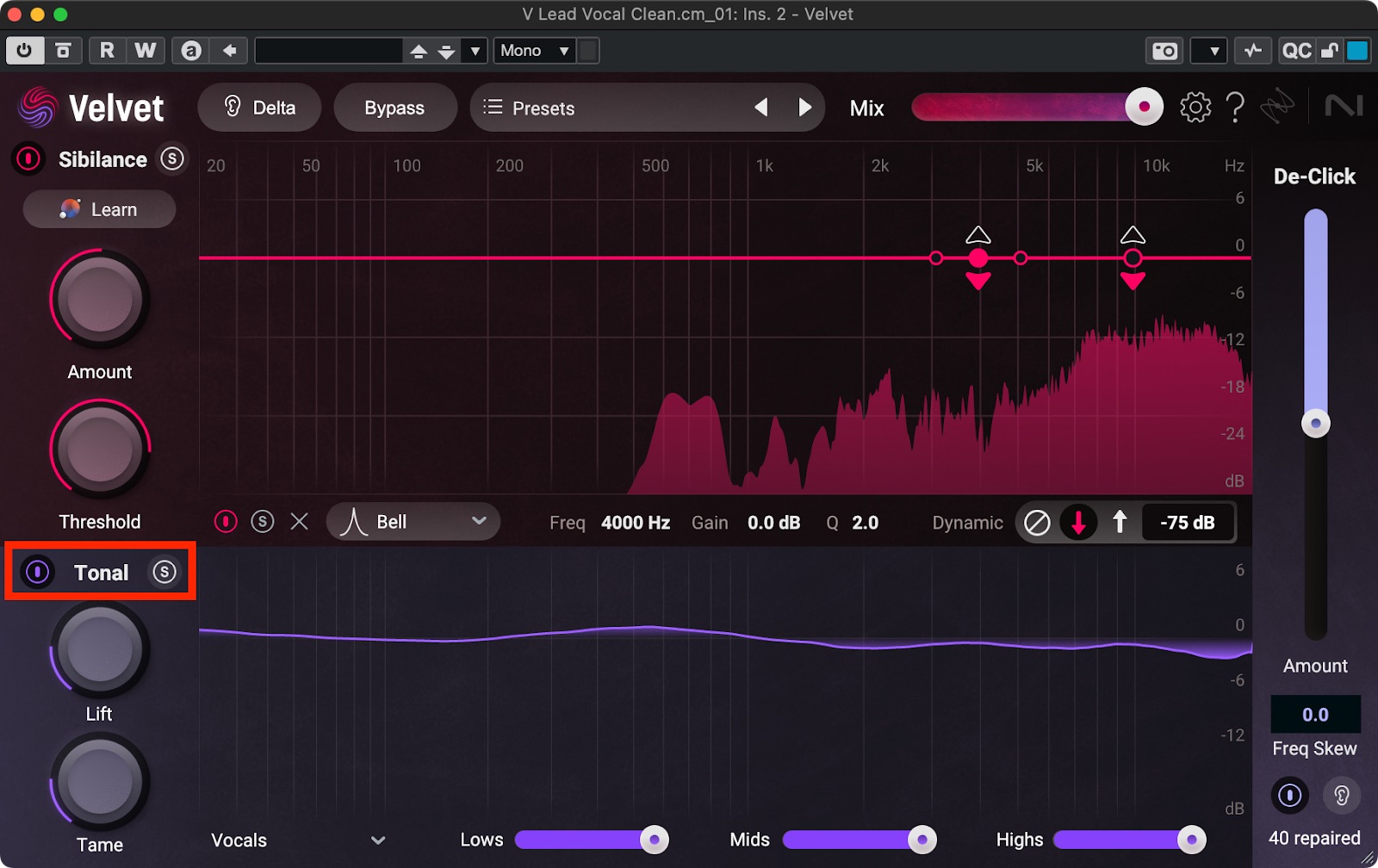Click the Mix slider handle
The image size is (1378, 868).
point(1144,108)
